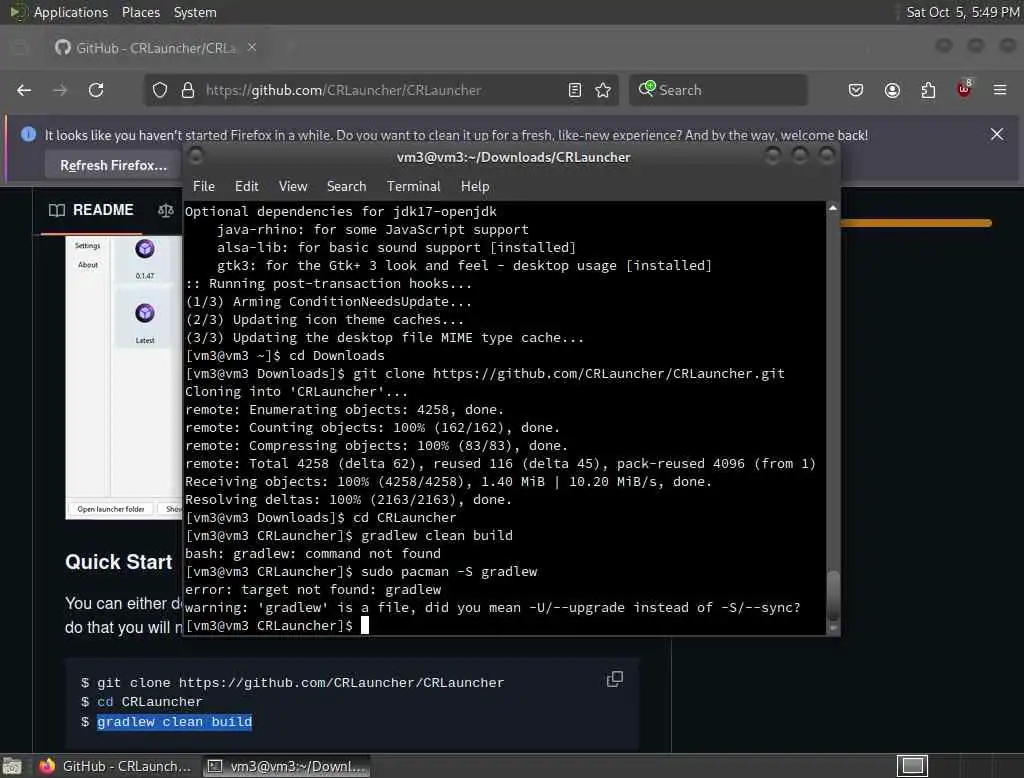The height and width of the screenshot is (778, 1024).
Task: Open the README tab on GitHub
Action: pyautogui.click(x=91, y=210)
